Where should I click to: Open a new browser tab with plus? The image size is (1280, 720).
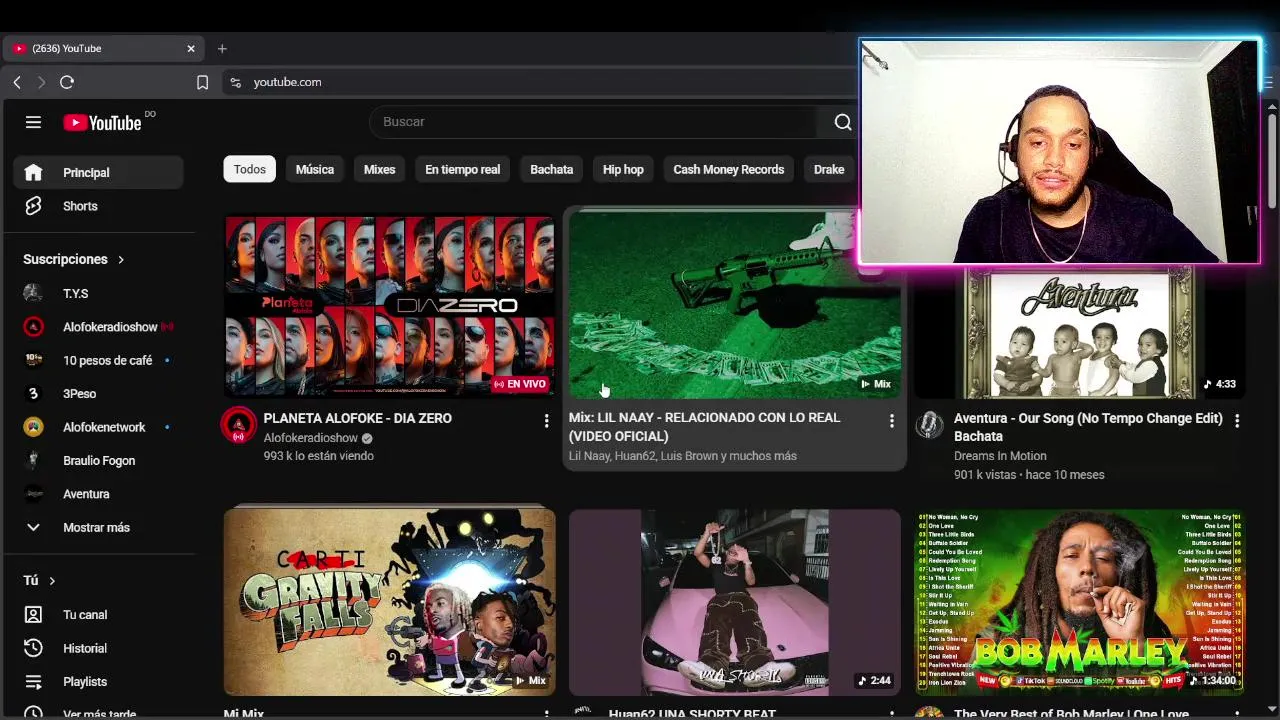click(222, 48)
